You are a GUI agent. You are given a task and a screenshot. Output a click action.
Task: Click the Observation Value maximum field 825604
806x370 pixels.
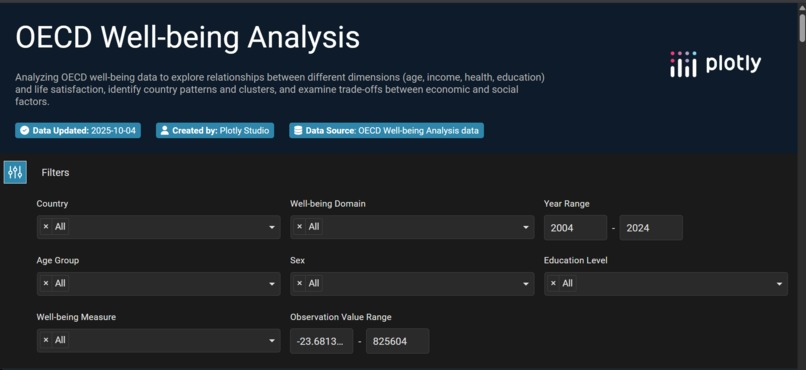click(x=397, y=341)
